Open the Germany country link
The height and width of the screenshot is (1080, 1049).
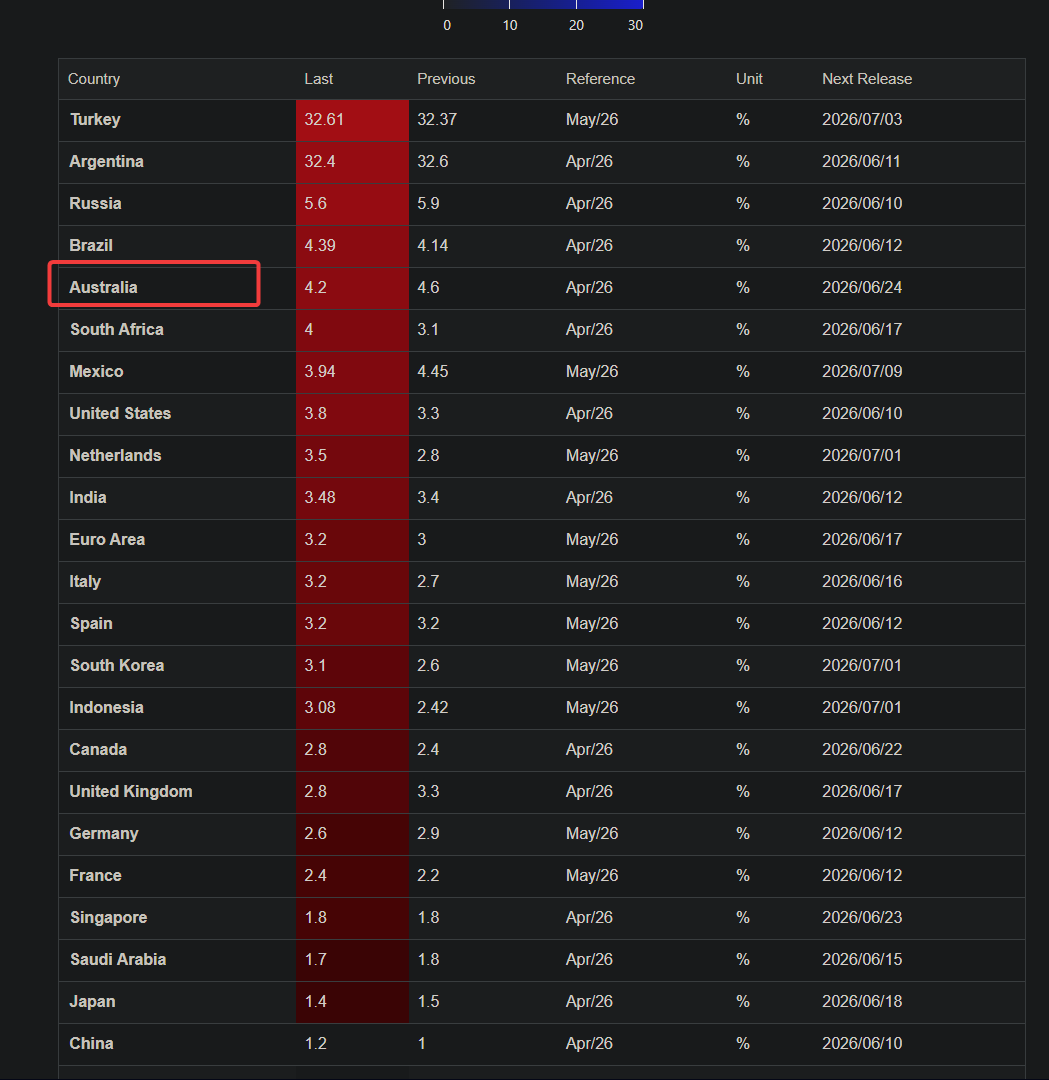coord(104,834)
